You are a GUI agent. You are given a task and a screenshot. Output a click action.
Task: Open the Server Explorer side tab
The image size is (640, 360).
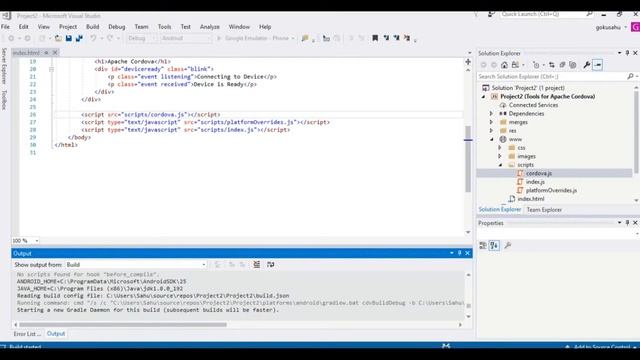coord(4,66)
